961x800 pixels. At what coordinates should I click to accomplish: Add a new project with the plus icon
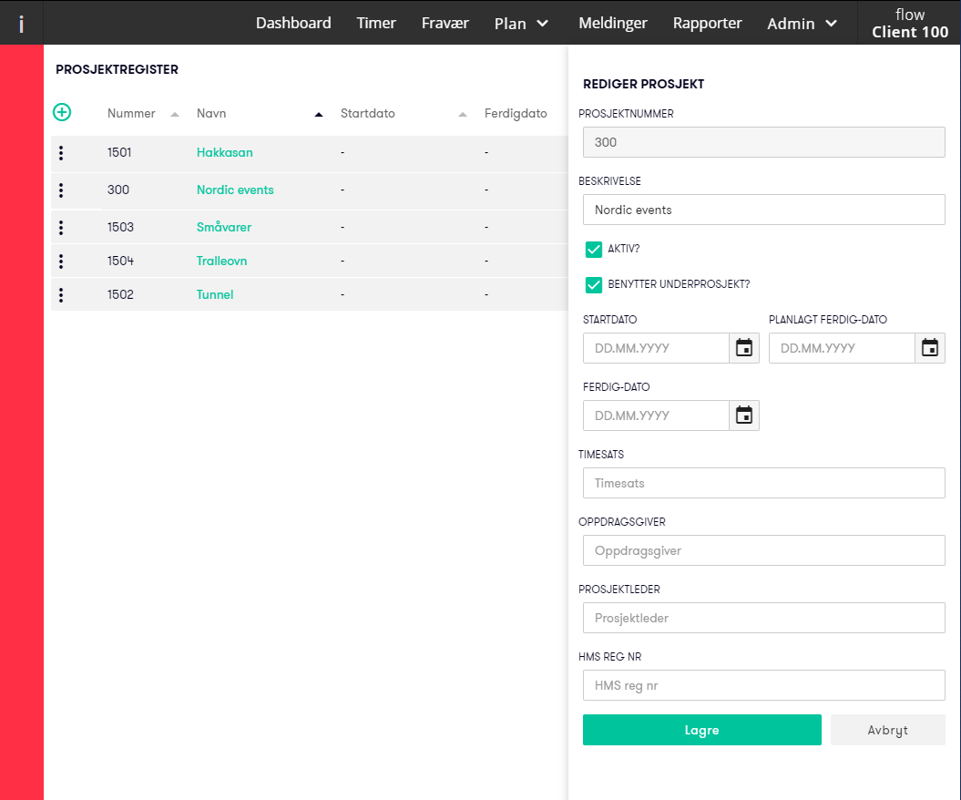62,112
